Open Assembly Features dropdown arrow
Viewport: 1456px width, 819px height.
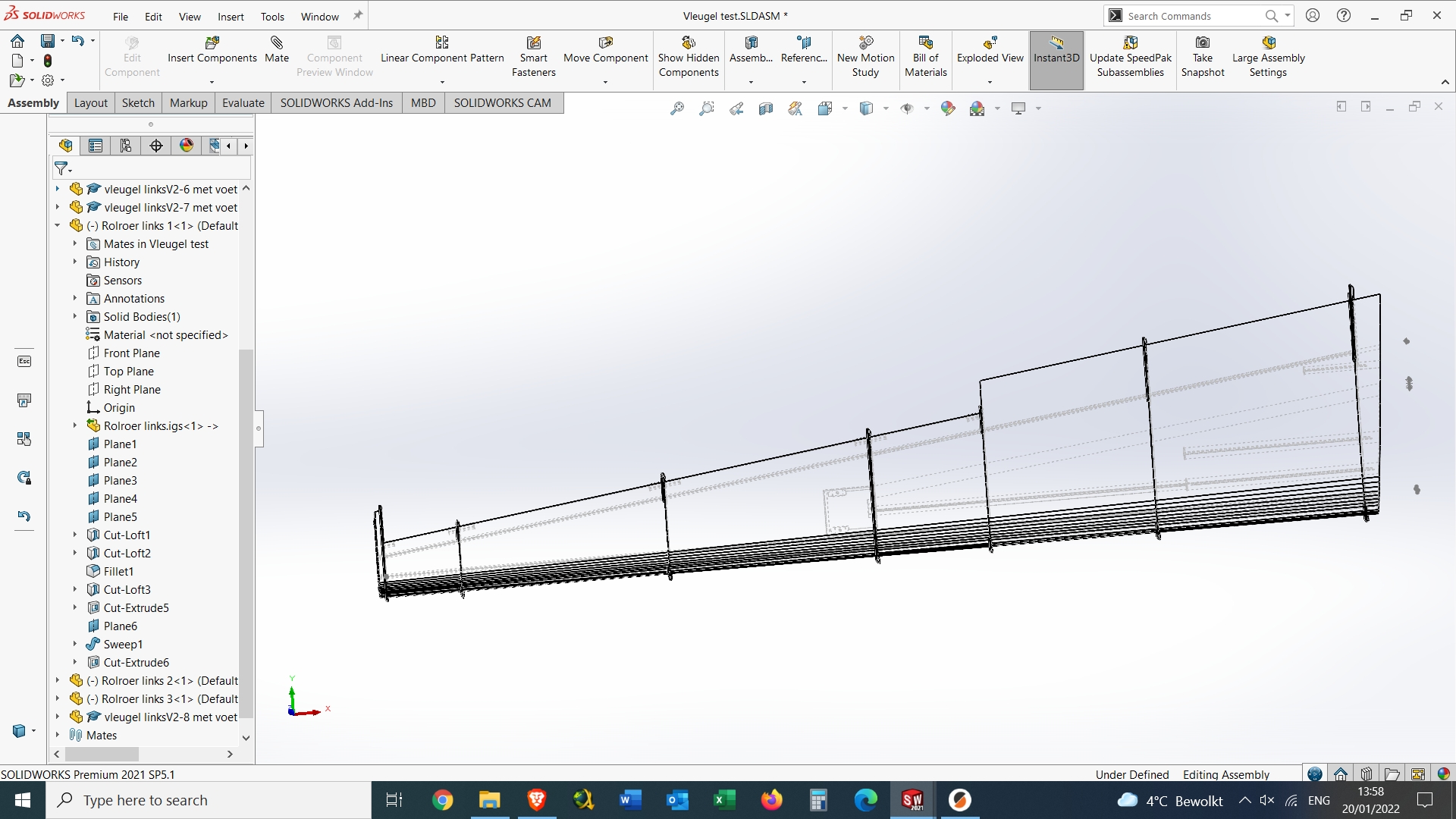pos(752,82)
